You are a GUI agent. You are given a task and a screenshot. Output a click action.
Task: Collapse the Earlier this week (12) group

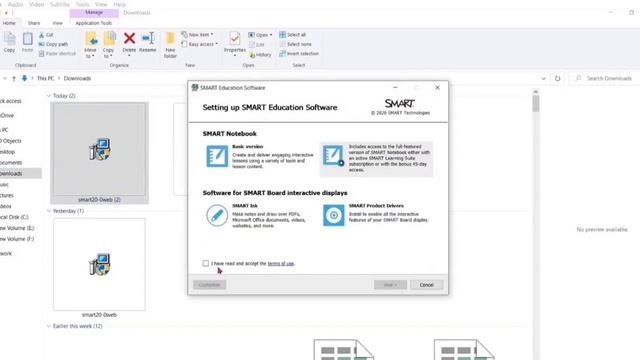pyautogui.click(x=49, y=326)
